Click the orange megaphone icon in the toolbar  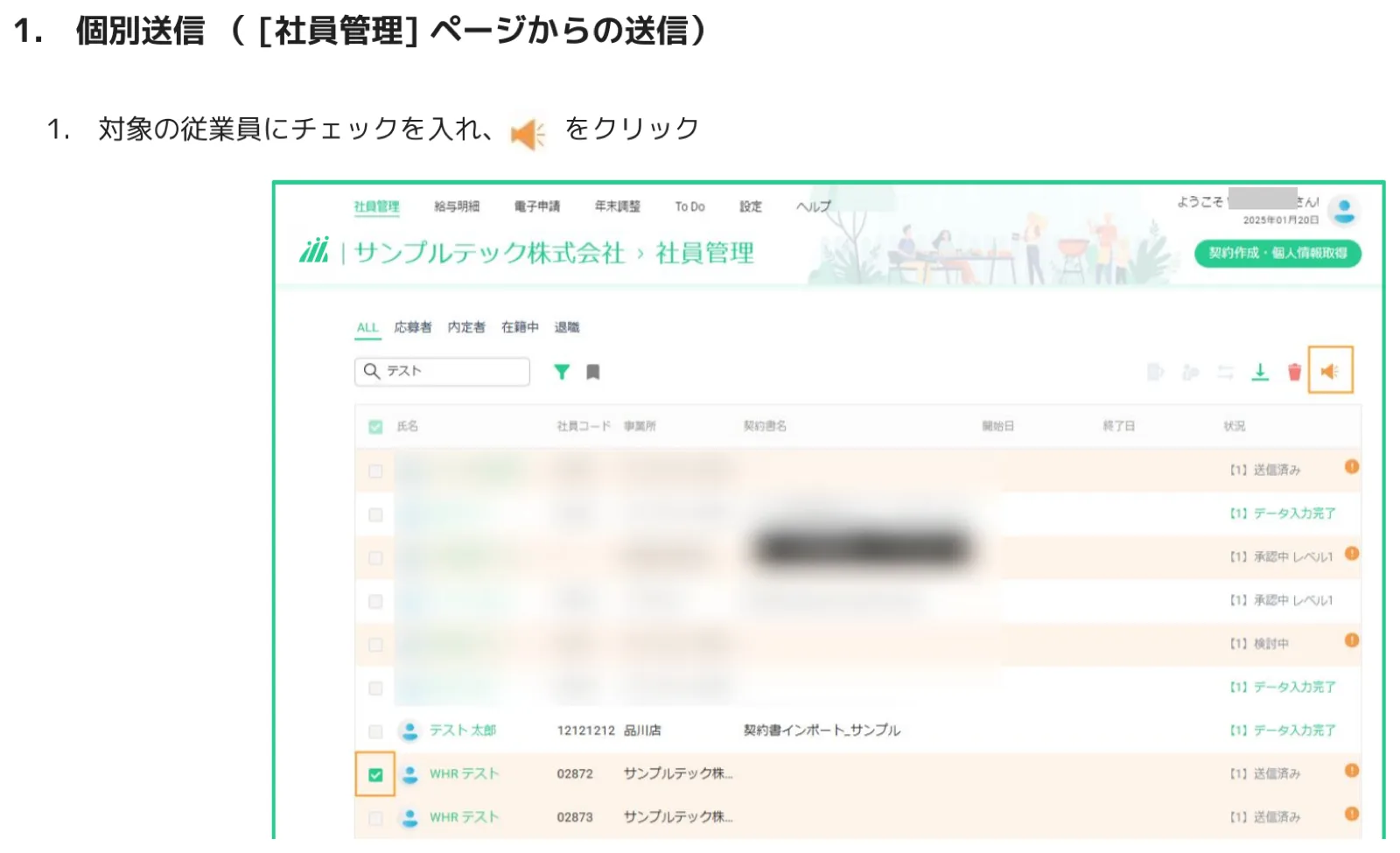(x=1329, y=372)
